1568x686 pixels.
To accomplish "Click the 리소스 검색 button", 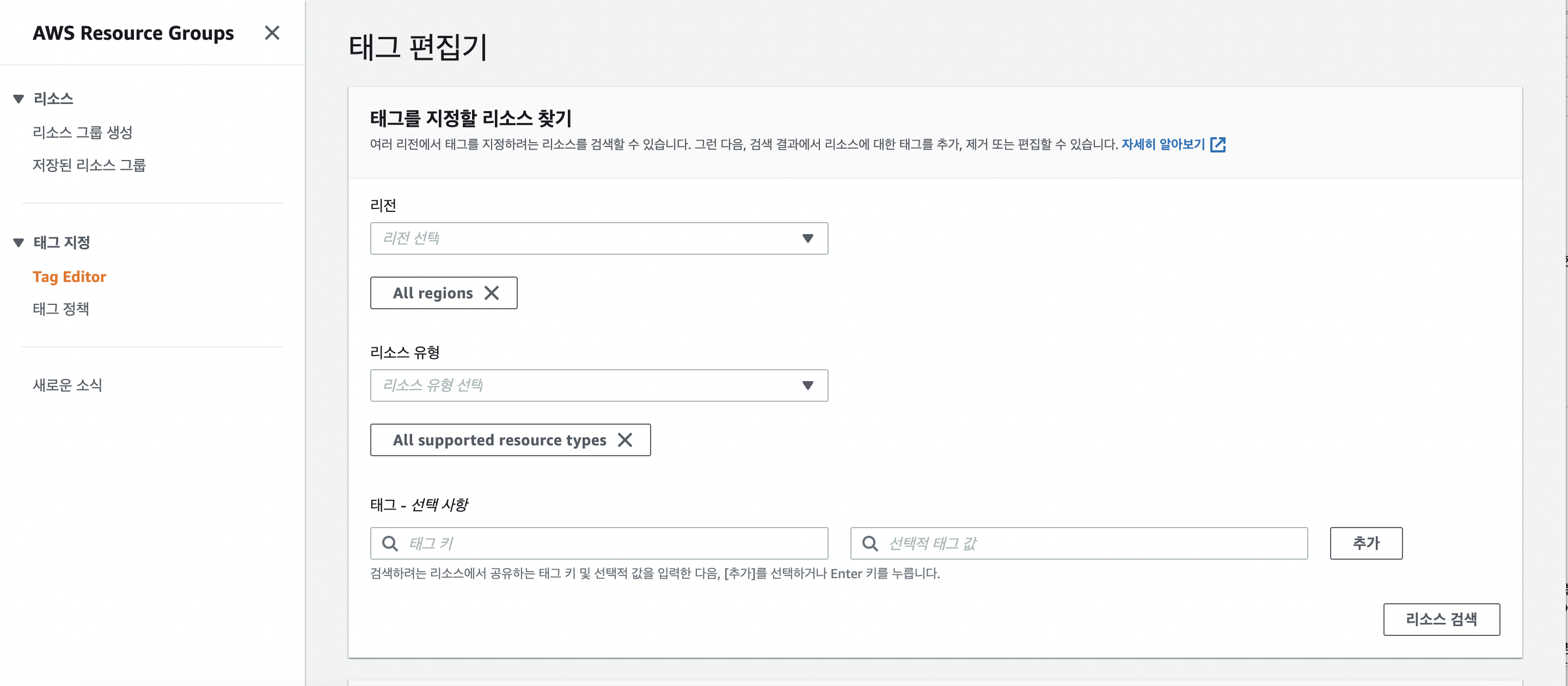I will (1441, 620).
